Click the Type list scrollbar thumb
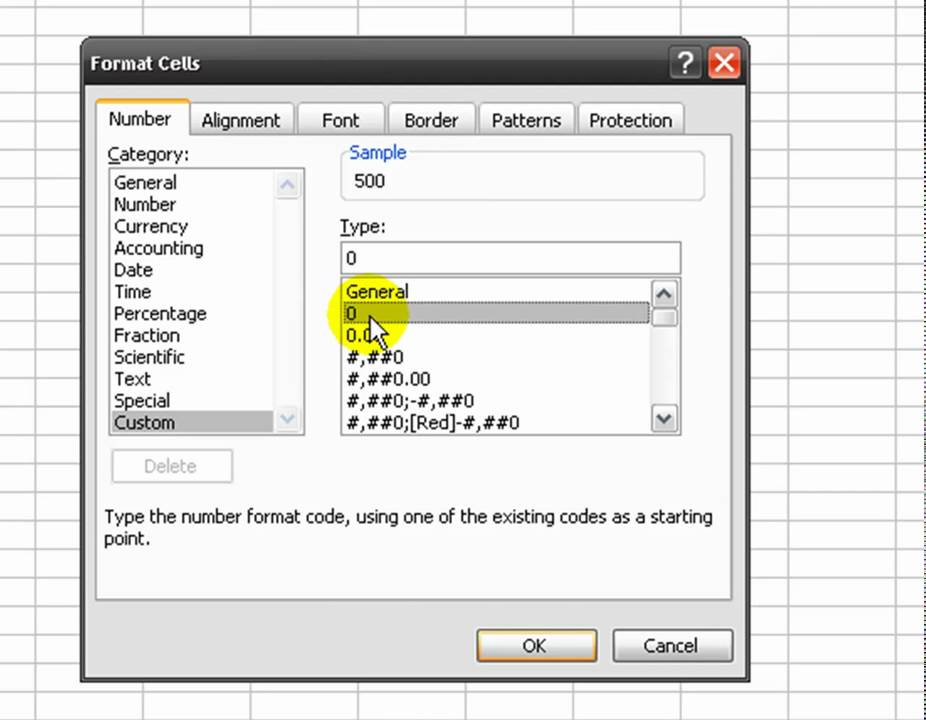 (664, 318)
